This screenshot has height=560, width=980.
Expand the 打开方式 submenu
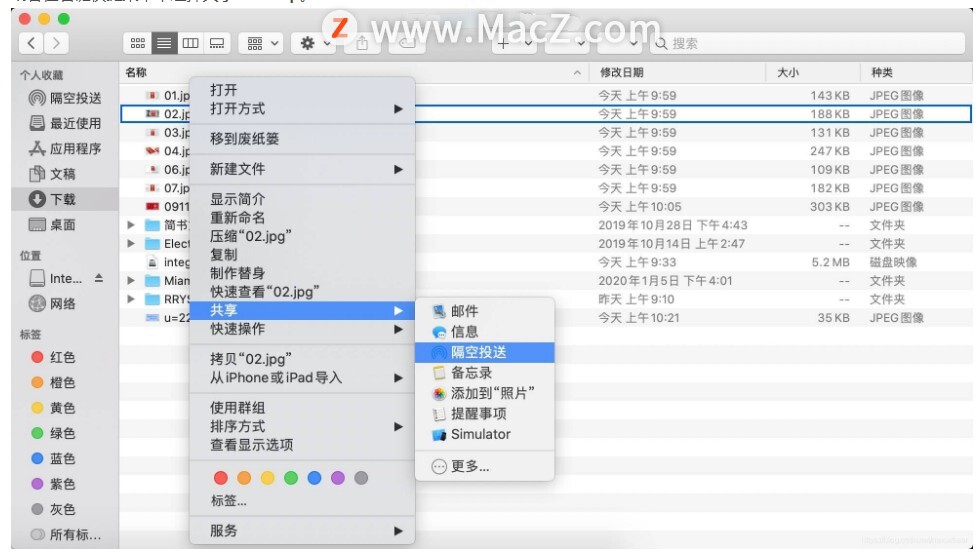point(302,109)
